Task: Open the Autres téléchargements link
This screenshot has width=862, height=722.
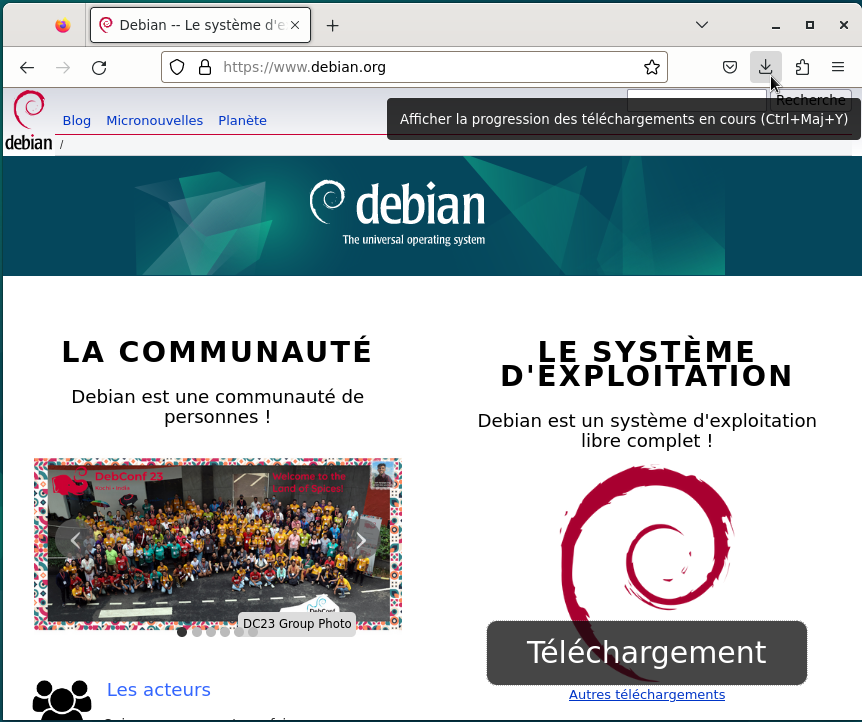Action: tap(647, 695)
